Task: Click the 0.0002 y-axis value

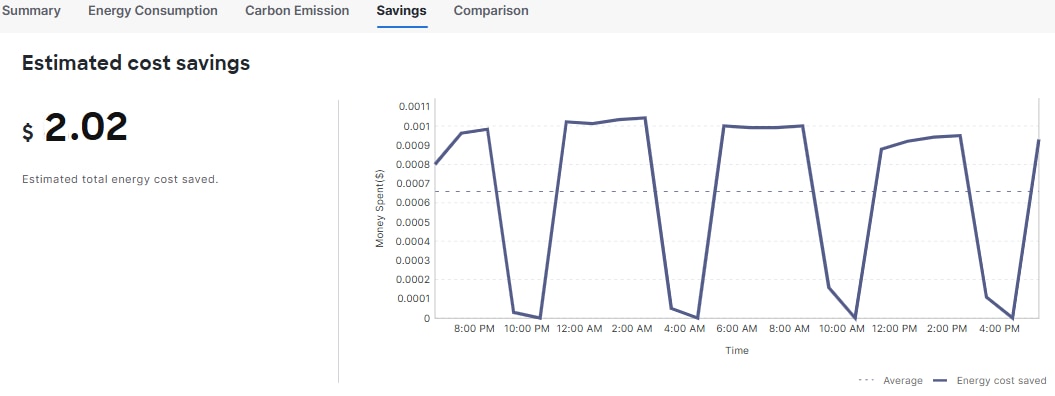Action: (x=414, y=279)
